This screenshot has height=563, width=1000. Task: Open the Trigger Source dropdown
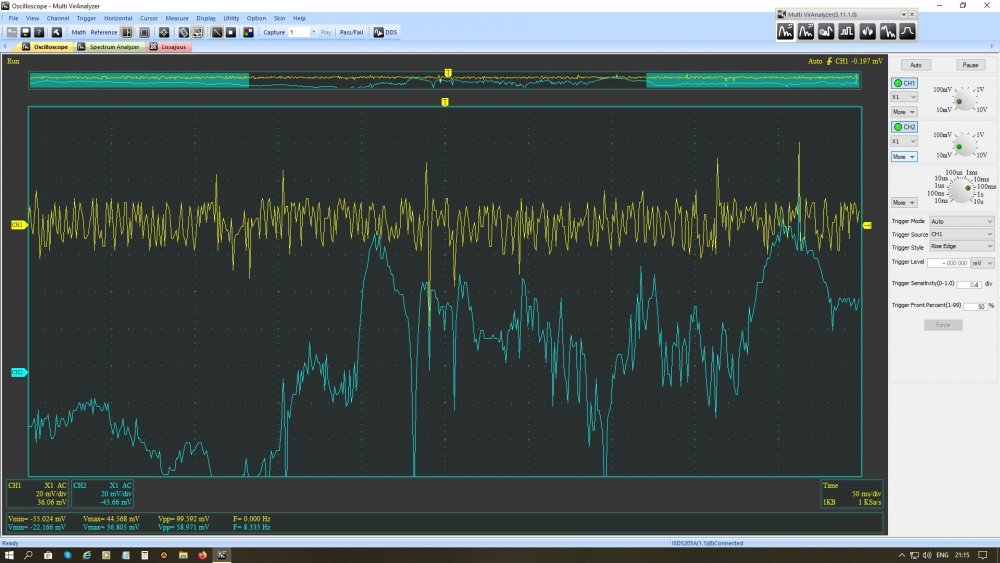pyautogui.click(x=962, y=234)
